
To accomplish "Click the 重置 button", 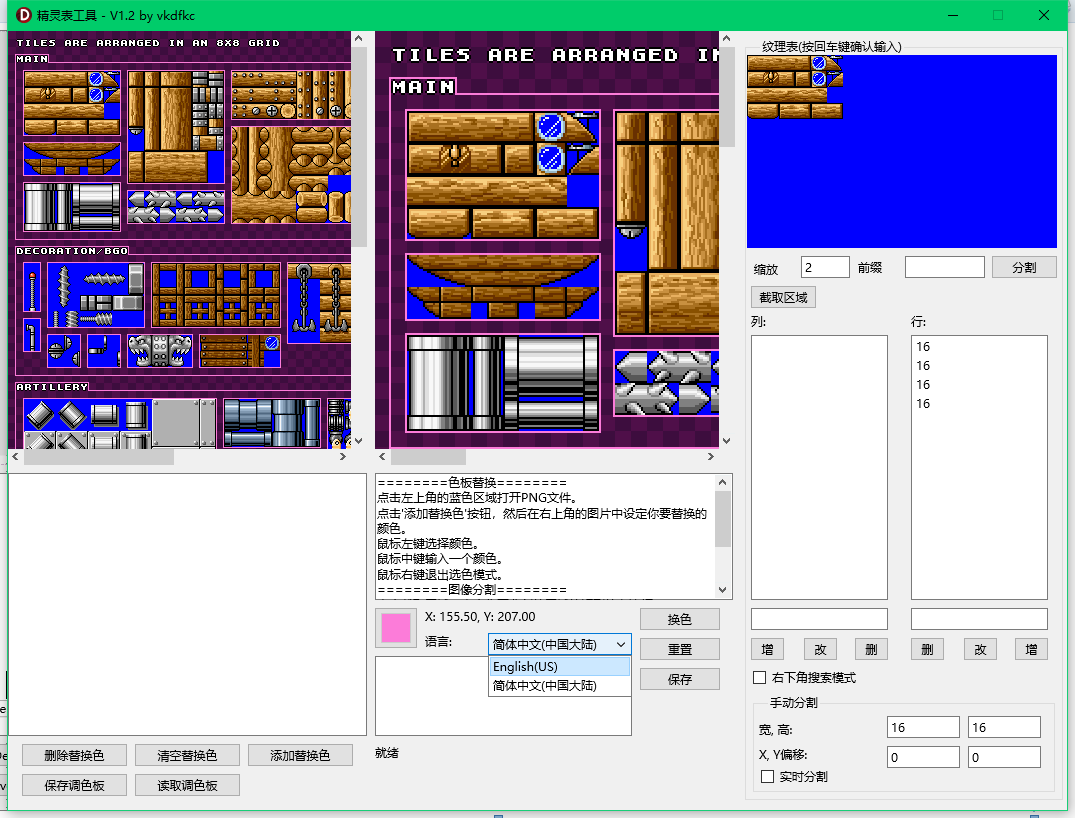I will coord(679,649).
